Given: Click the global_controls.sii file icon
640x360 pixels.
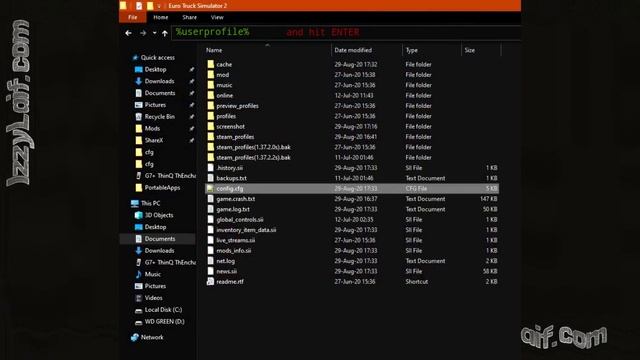Looking at the screenshot, I should [x=211, y=220].
